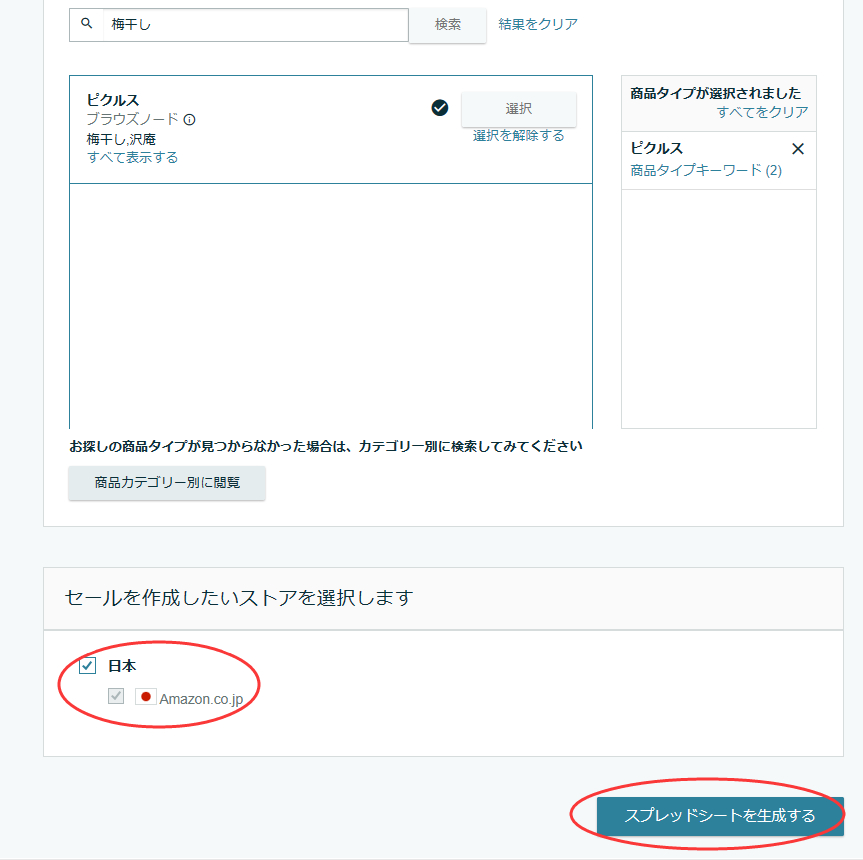Click the info icon next to ブラウズノード
The height and width of the screenshot is (860, 863).
[x=189, y=119]
